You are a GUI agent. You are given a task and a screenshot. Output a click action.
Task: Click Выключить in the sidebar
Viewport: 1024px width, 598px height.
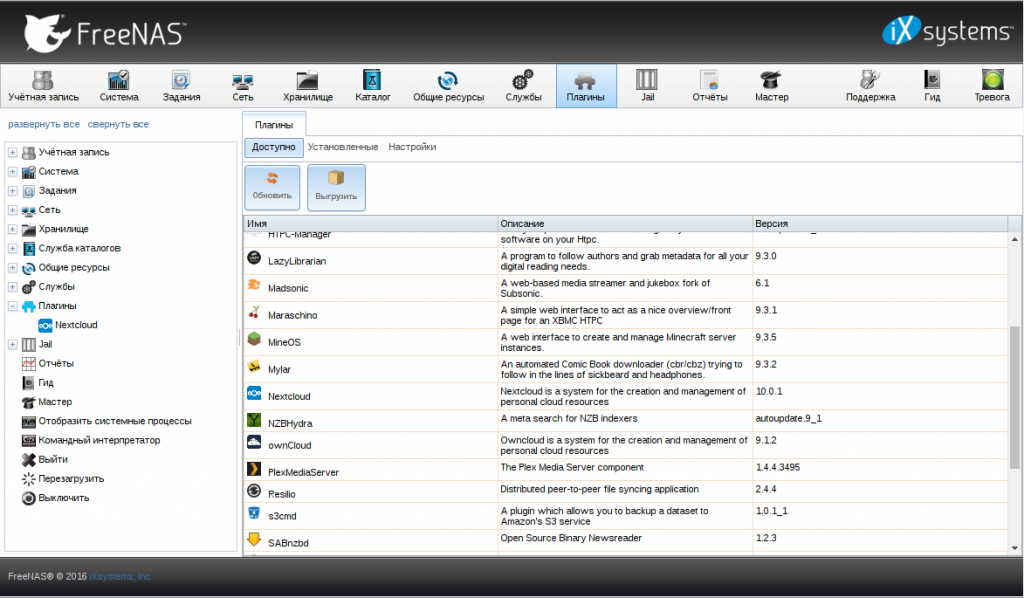[56, 498]
